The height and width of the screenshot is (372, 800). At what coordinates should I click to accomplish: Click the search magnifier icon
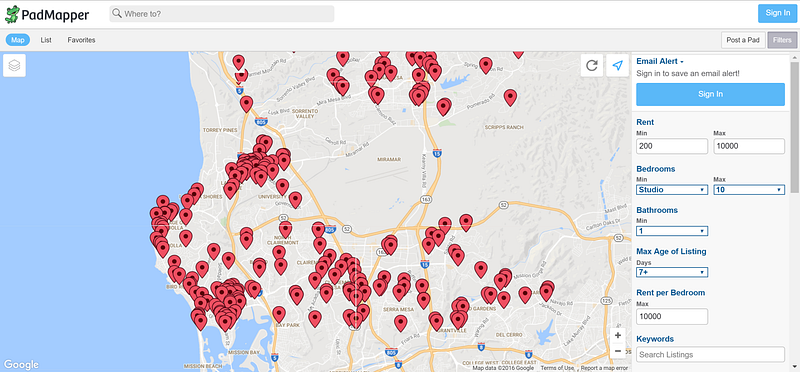click(x=117, y=14)
